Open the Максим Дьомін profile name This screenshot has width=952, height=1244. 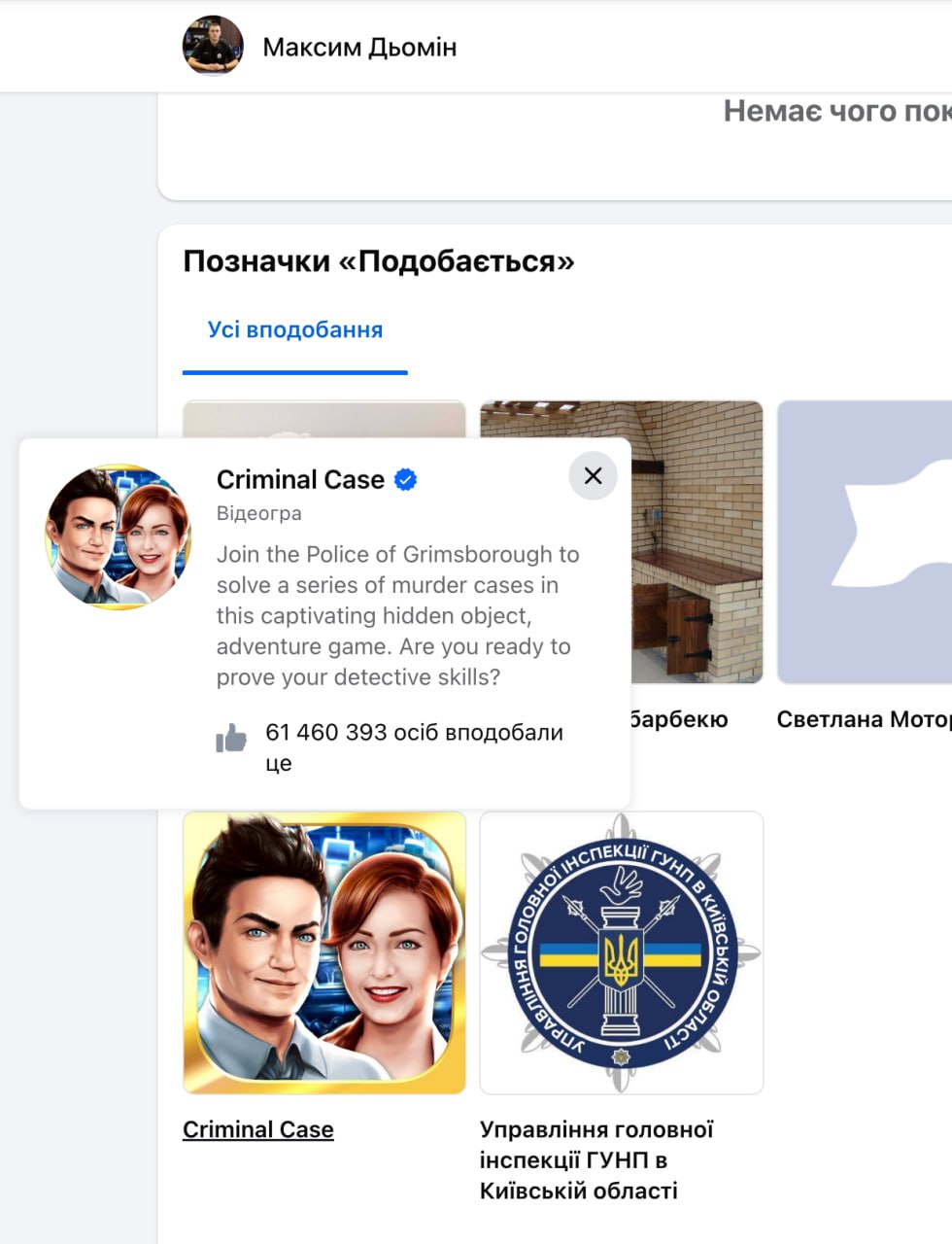click(x=359, y=47)
